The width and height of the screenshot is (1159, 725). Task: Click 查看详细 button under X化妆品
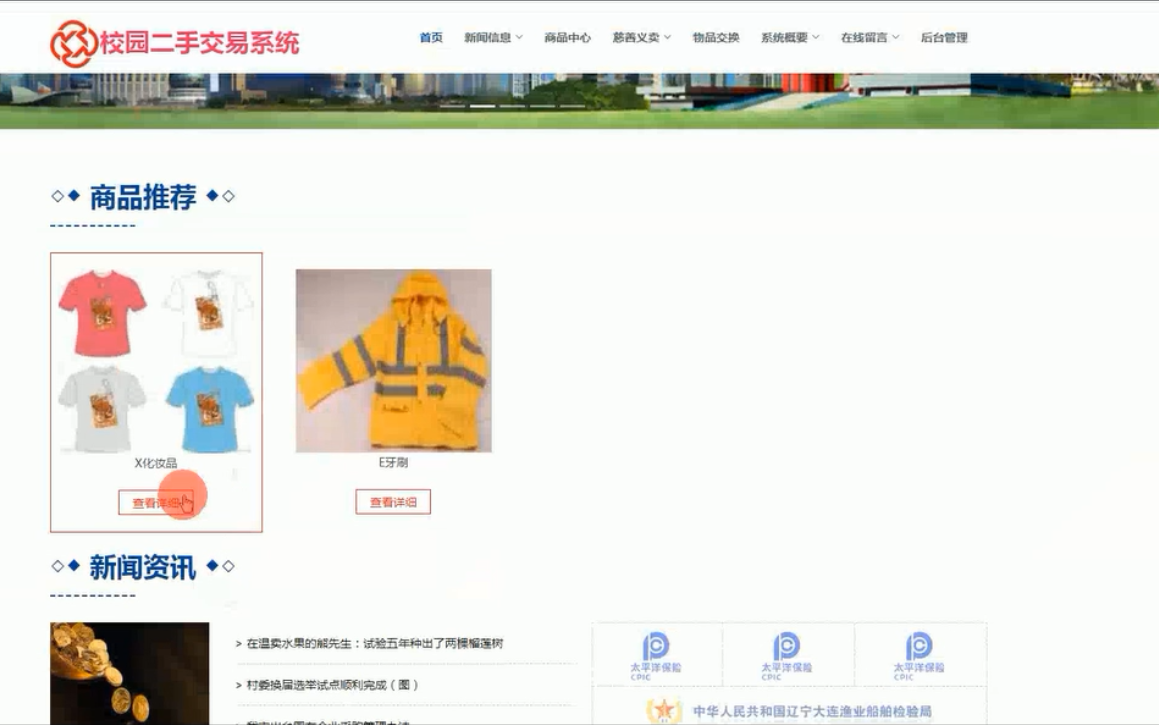[156, 503]
